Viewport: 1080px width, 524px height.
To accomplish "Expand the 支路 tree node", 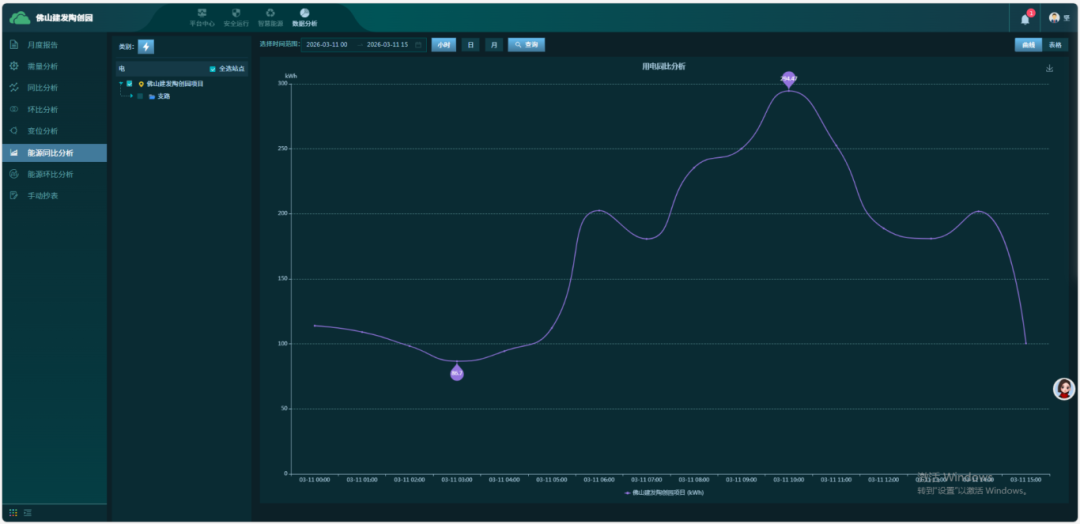I will [x=131, y=96].
